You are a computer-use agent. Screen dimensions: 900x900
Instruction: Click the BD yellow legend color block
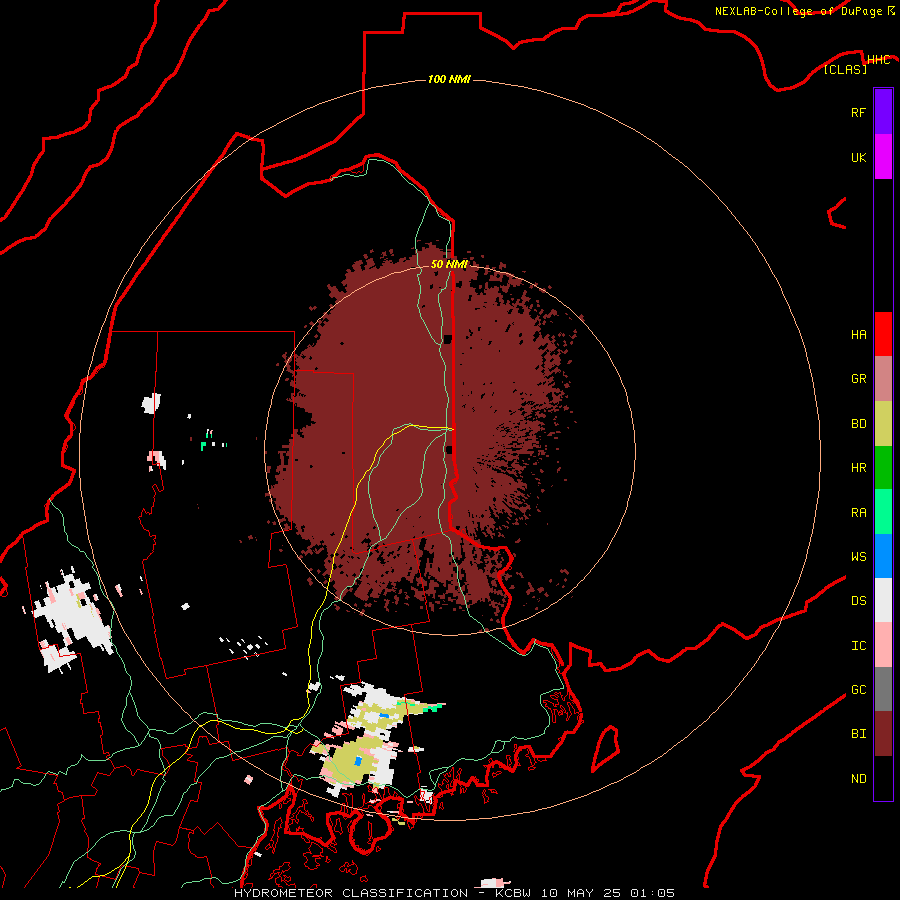(883, 424)
